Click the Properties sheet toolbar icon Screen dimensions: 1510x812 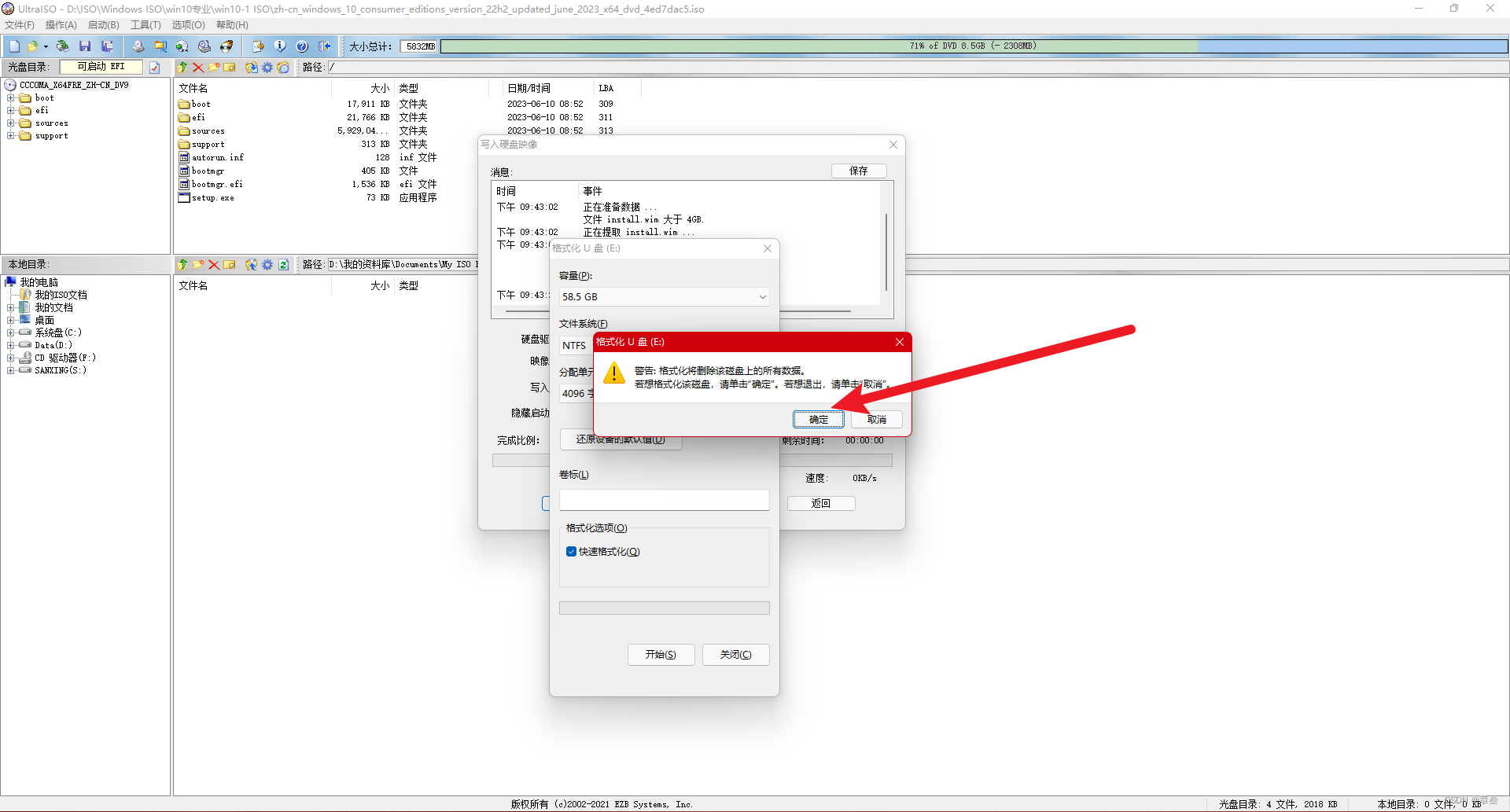coord(257,46)
